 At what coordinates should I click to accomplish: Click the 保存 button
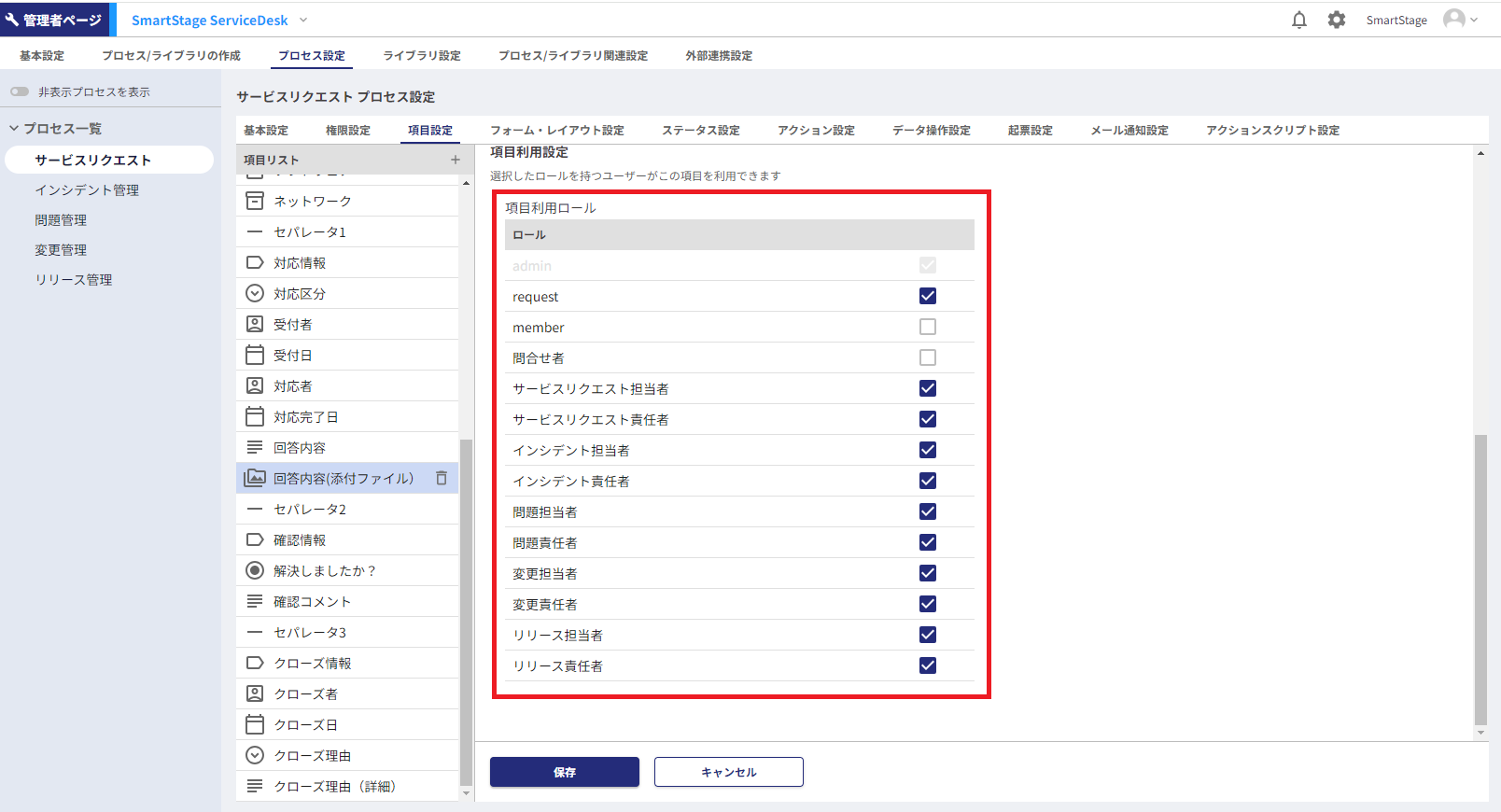tap(564, 772)
